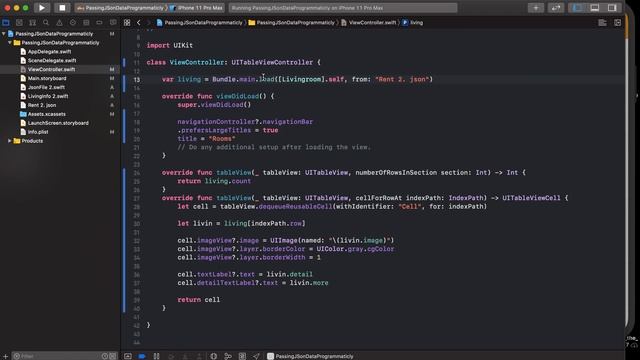Click 'dequeueReusableCell' in the code
Screen dimensions: 640x360
[296, 207]
